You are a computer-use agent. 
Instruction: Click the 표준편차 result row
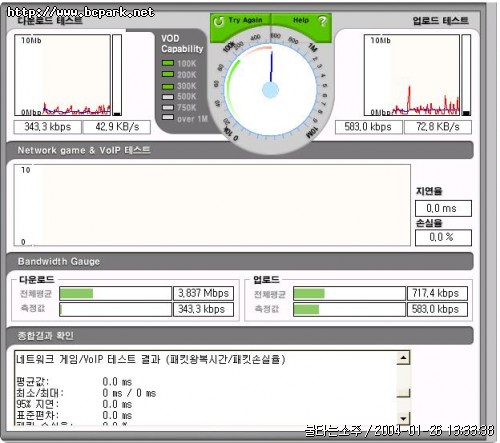coord(74,415)
